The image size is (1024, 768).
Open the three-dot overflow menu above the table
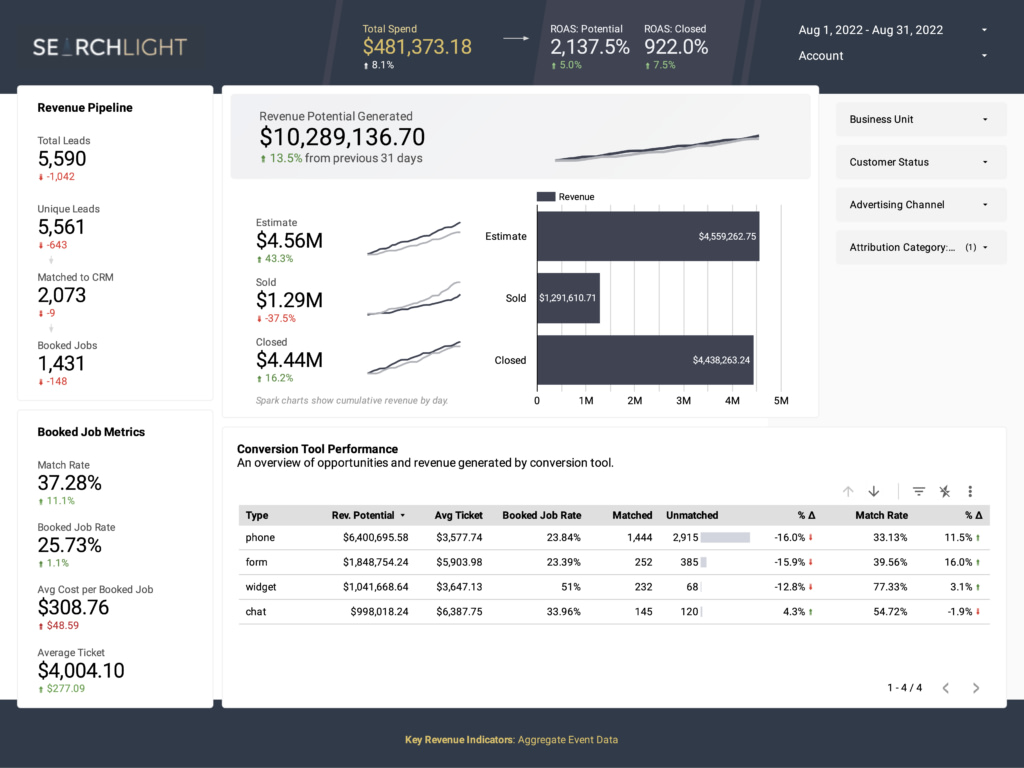point(970,491)
